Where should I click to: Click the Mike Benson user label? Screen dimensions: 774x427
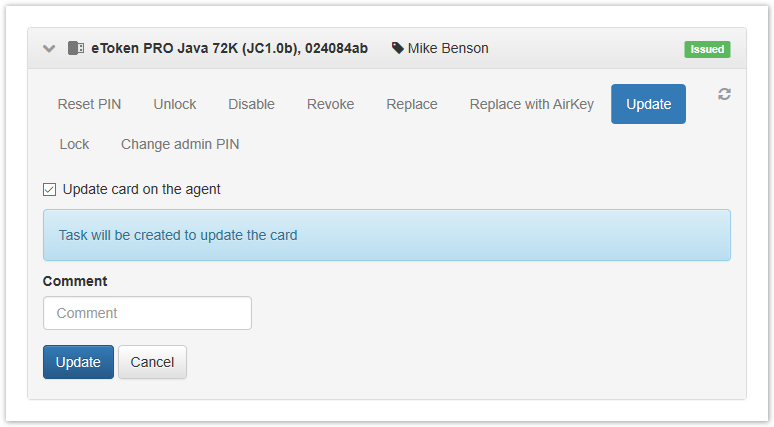pos(448,48)
